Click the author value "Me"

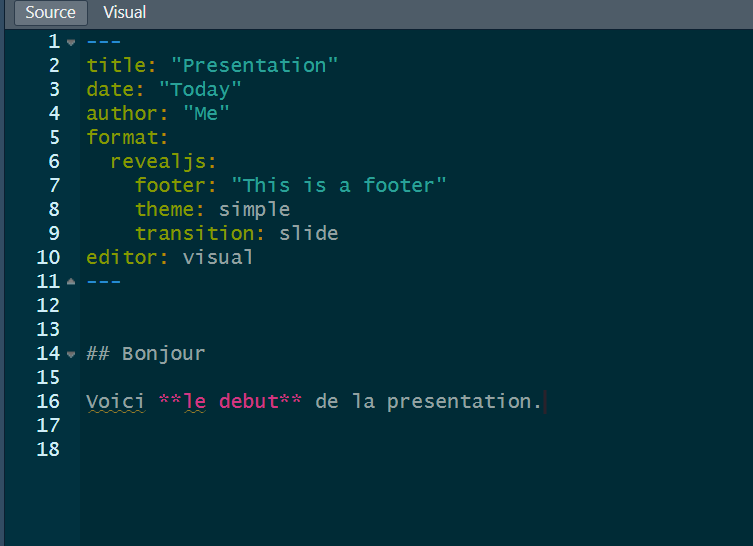click(206, 114)
